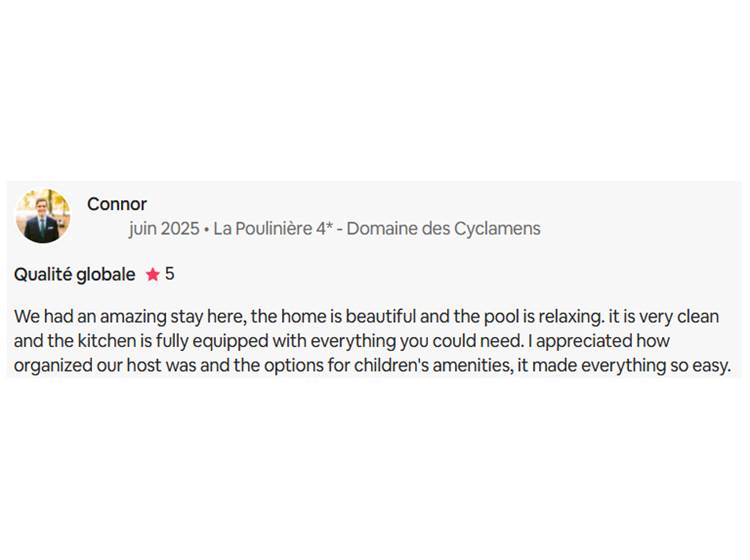The image size is (750, 560).
Task: Click the bullet separator after juin 2025
Action: [x=206, y=230]
